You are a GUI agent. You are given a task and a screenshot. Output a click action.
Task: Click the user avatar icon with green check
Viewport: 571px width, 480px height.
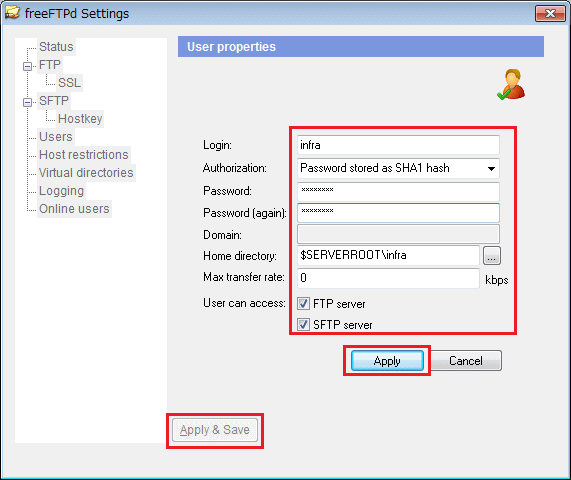click(x=511, y=84)
